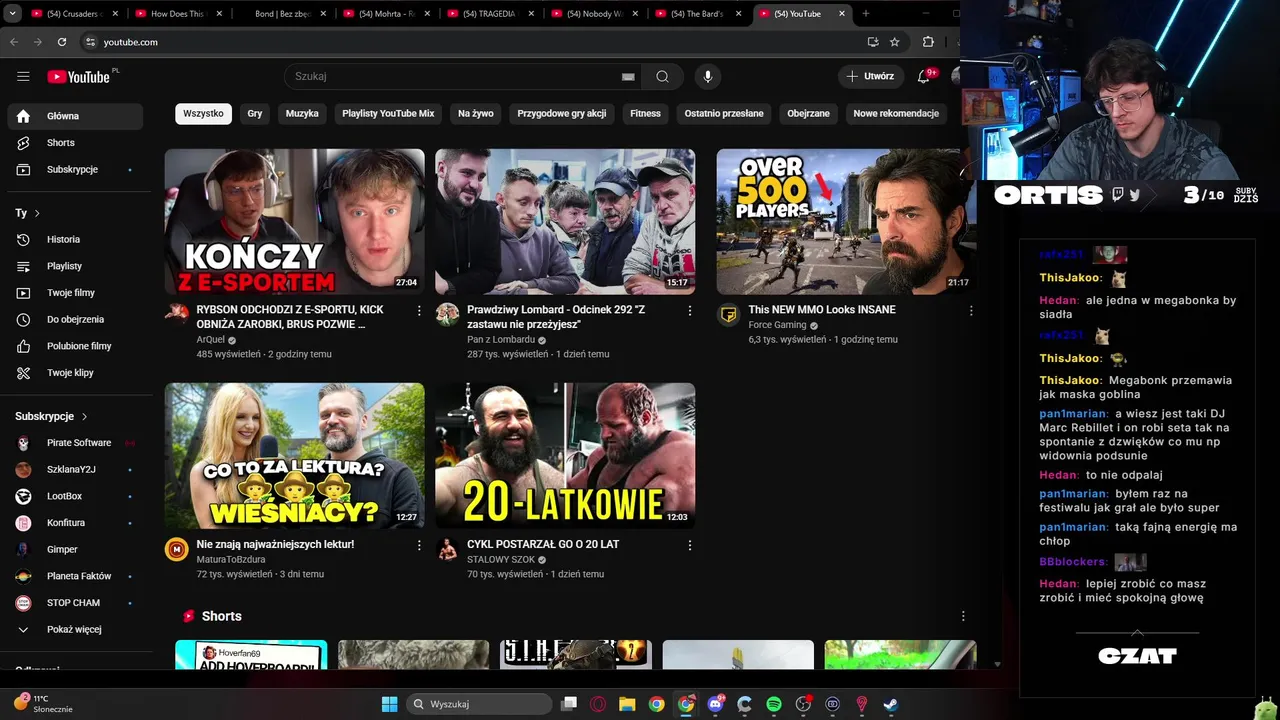The width and height of the screenshot is (1280, 720).
Task: Open the Force Gaming channel avatar
Action: click(729, 314)
